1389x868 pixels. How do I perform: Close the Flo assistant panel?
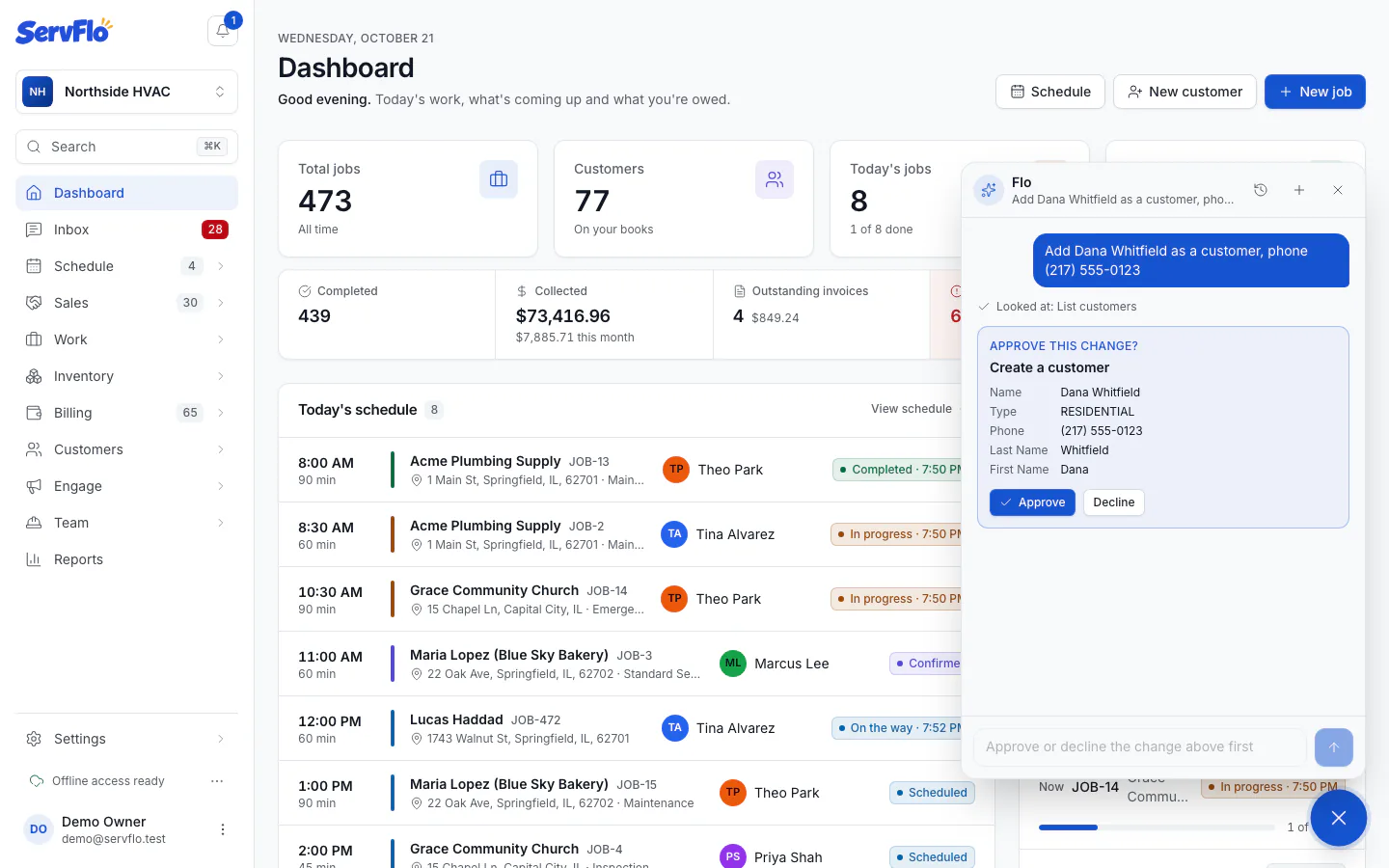pyautogui.click(x=1338, y=190)
